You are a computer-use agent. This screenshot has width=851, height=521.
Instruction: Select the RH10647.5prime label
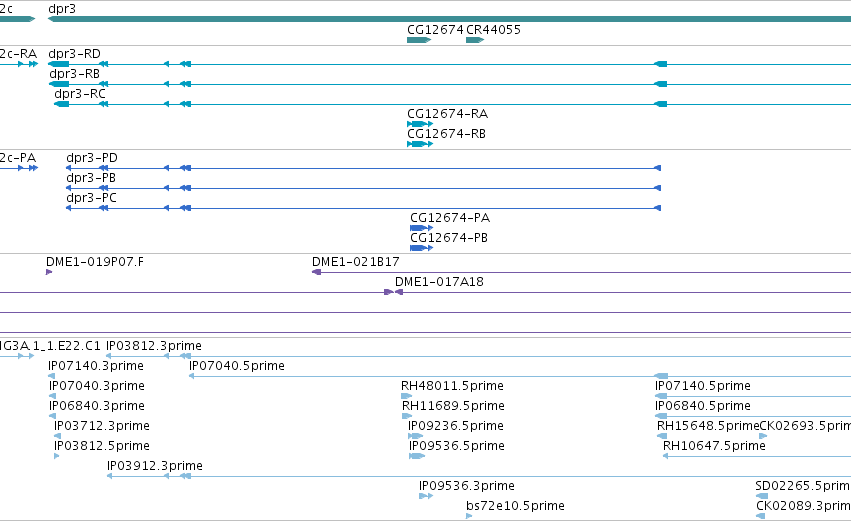714,446
